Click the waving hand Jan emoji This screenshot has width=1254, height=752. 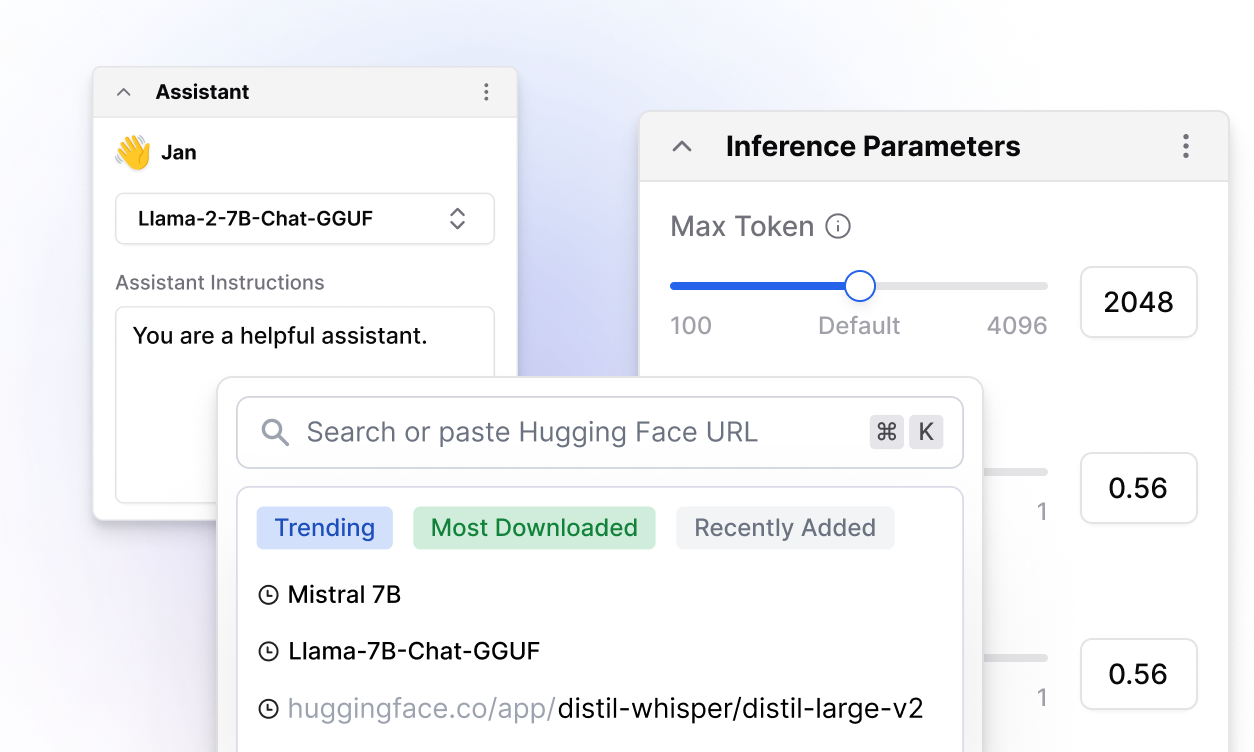(133, 153)
